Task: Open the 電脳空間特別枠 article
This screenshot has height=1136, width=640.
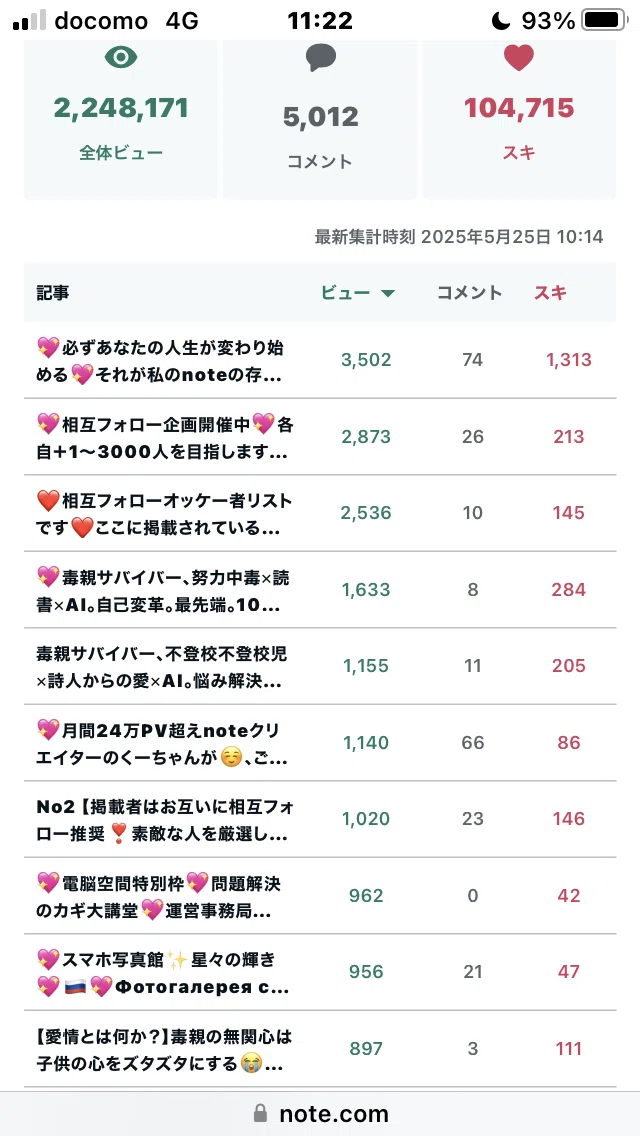Action: 159,895
